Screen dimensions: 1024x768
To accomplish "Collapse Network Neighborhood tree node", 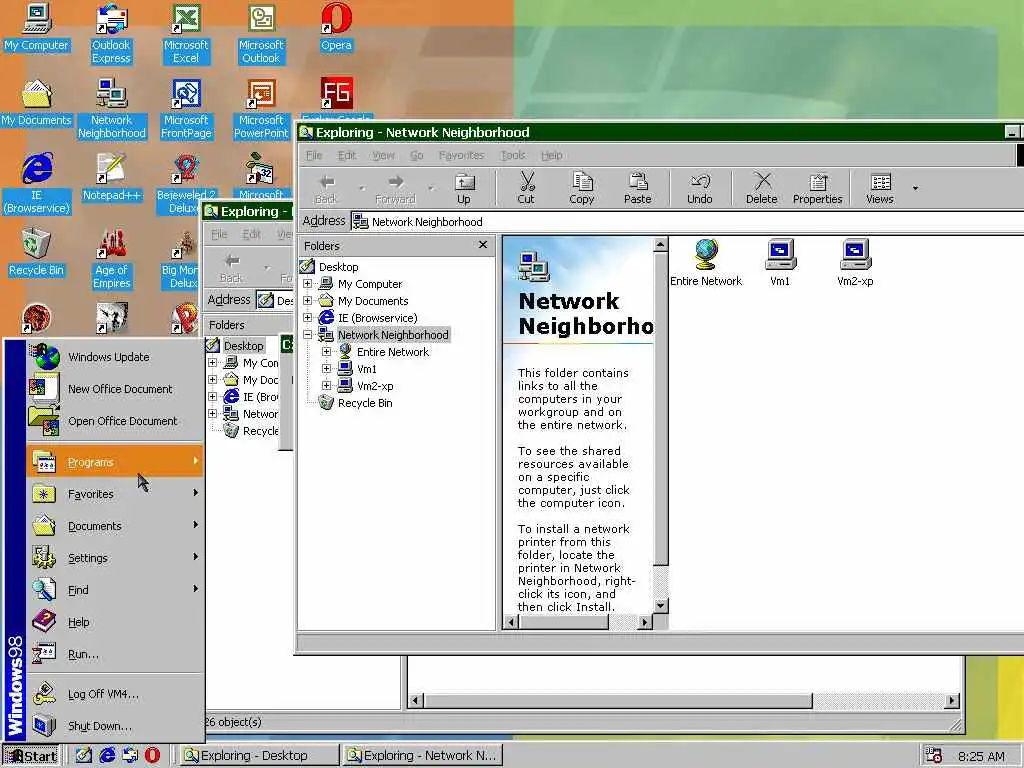I will [308, 334].
